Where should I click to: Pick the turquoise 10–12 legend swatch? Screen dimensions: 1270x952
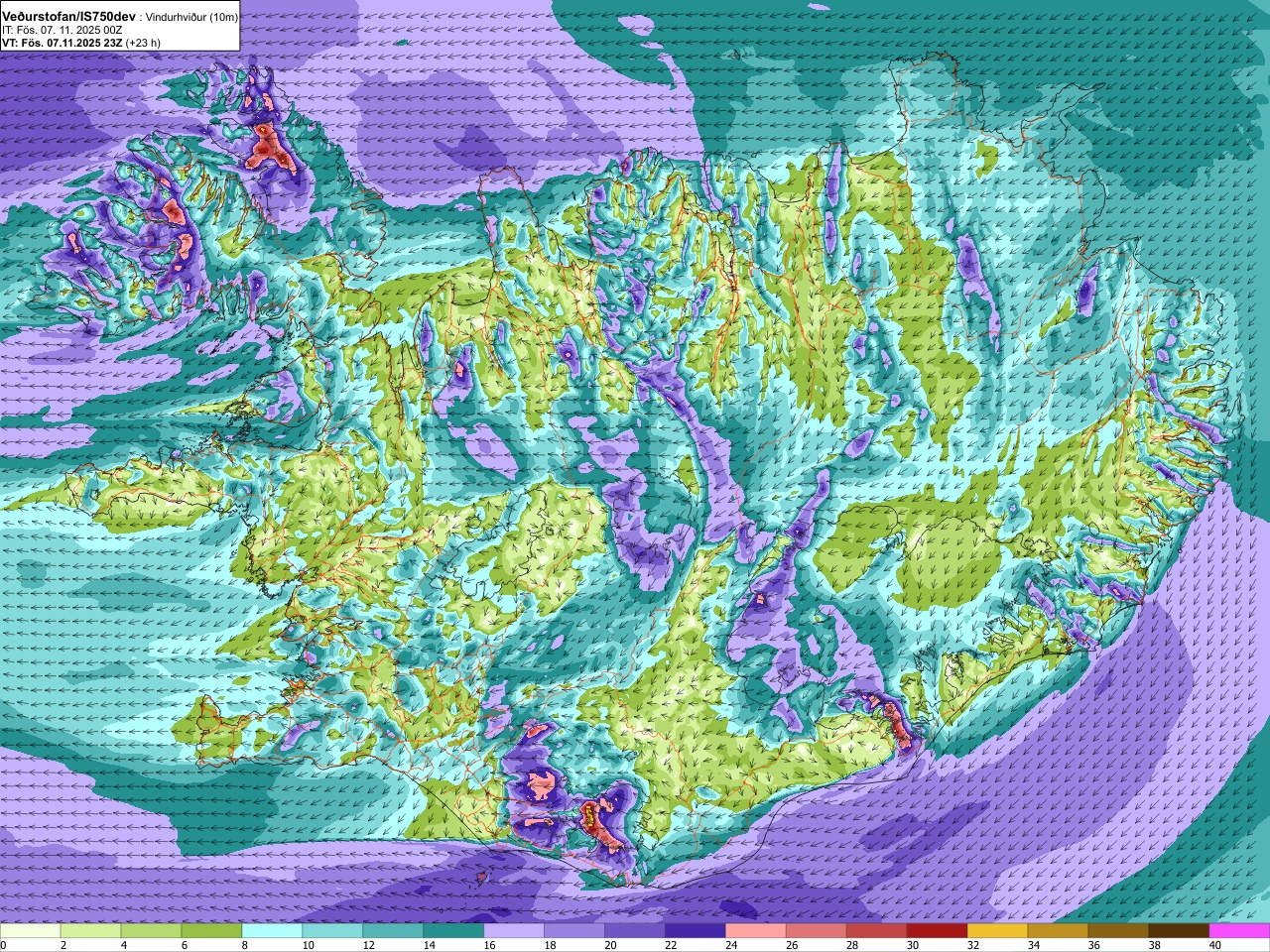point(332,932)
